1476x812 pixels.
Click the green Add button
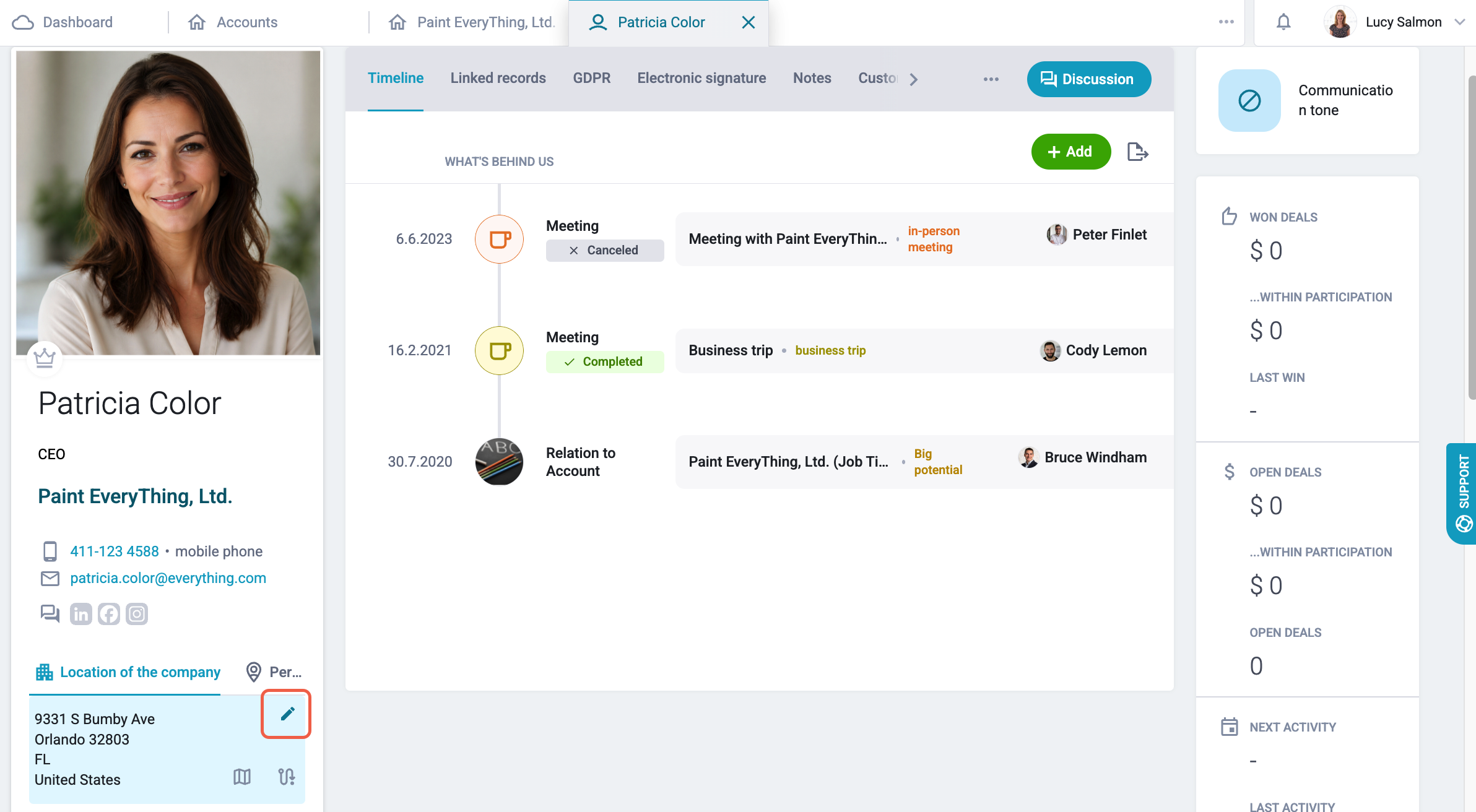1070,152
